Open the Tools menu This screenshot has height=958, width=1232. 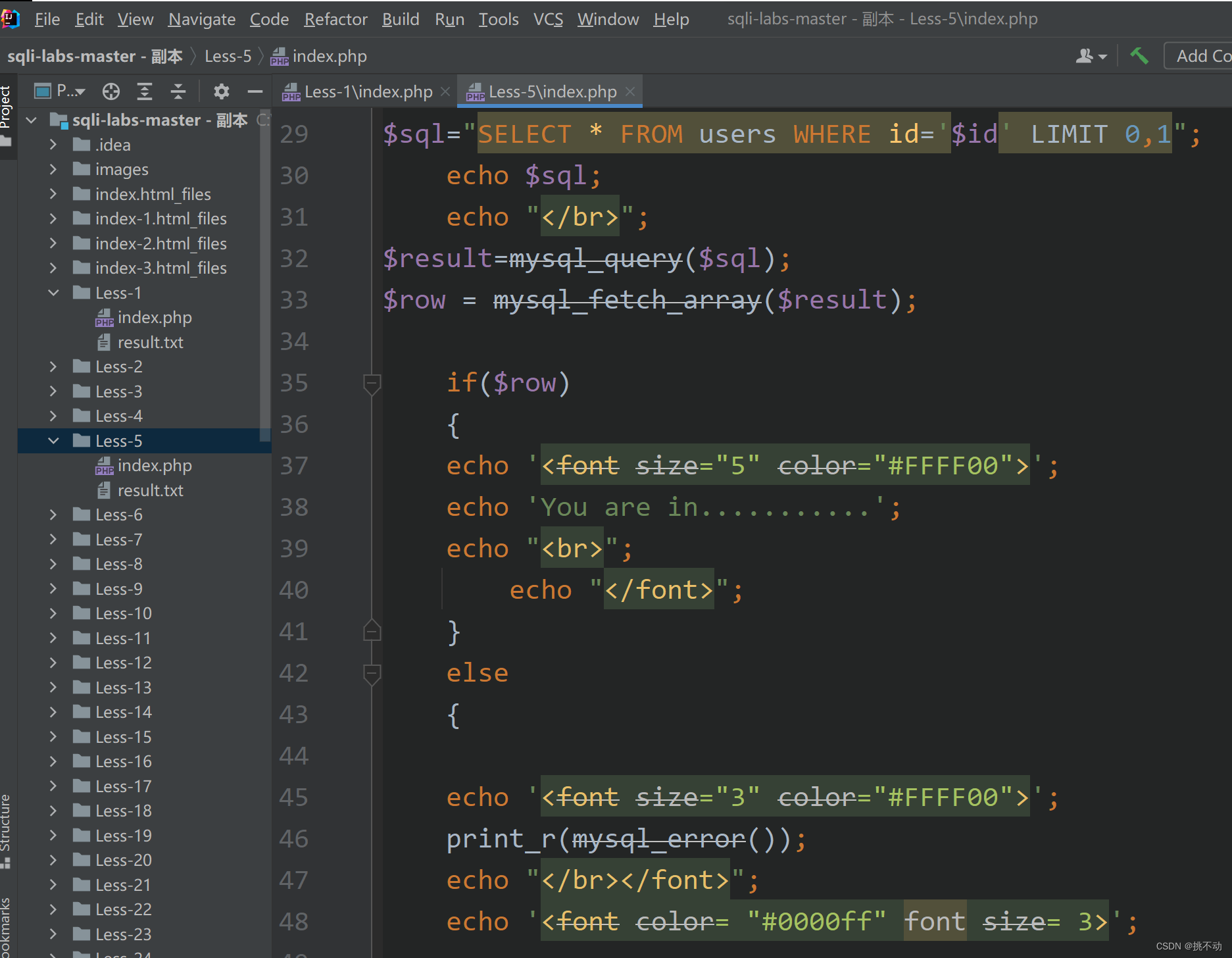click(499, 19)
